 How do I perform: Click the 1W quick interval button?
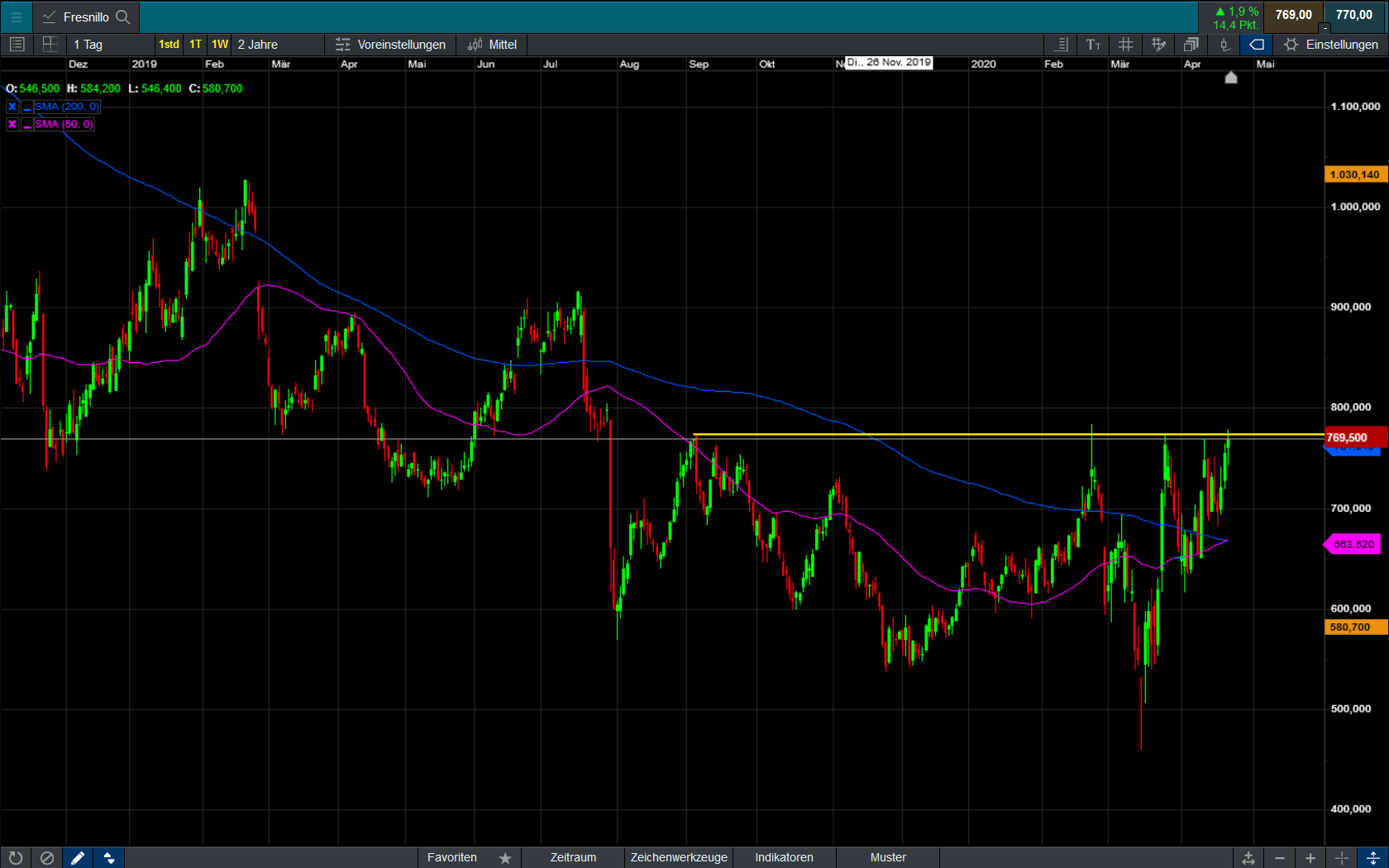(220, 45)
